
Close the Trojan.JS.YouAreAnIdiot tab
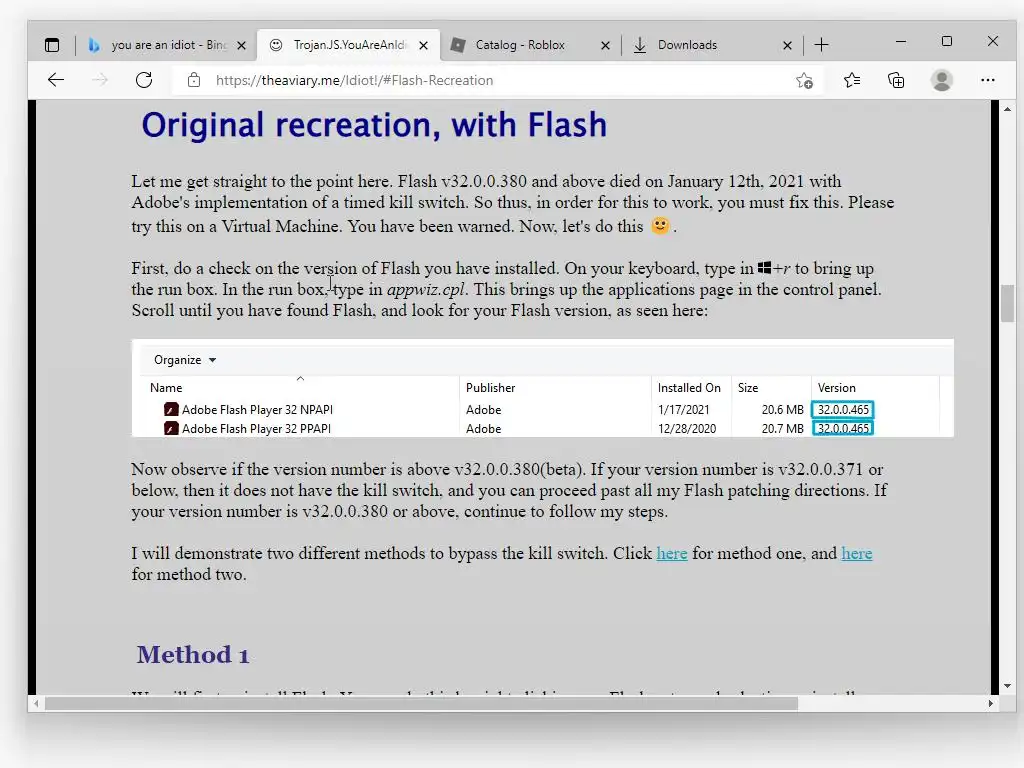click(424, 46)
